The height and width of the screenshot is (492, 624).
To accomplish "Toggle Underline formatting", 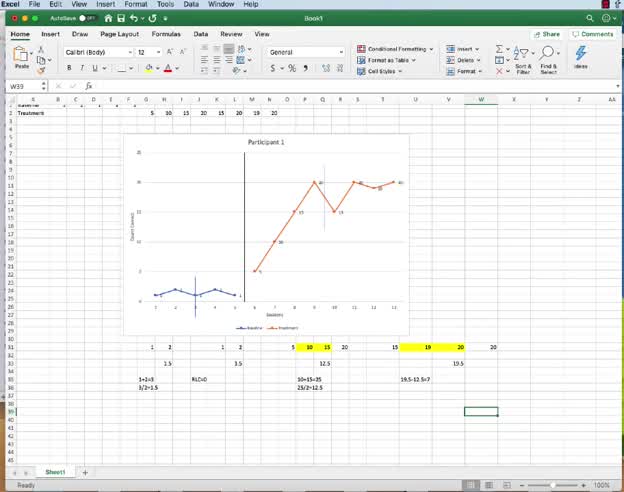I will coord(95,68).
